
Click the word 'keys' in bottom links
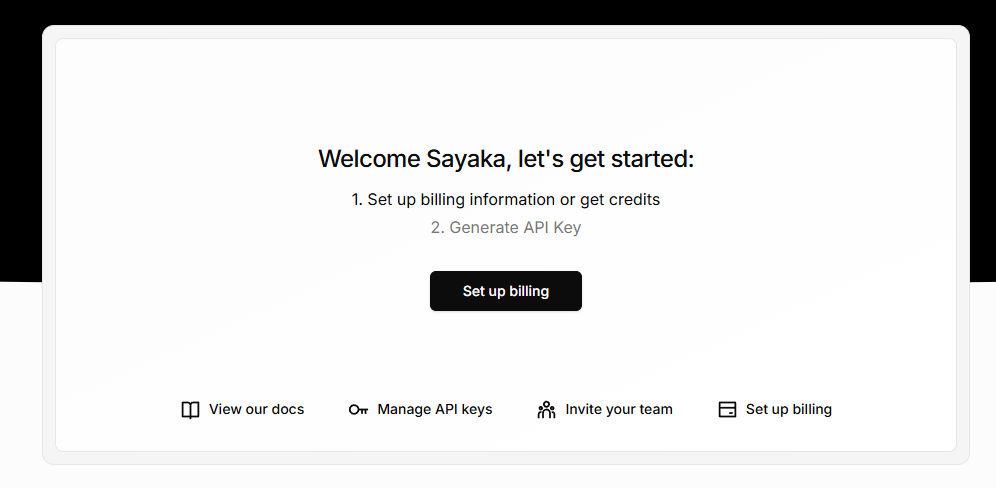point(476,410)
